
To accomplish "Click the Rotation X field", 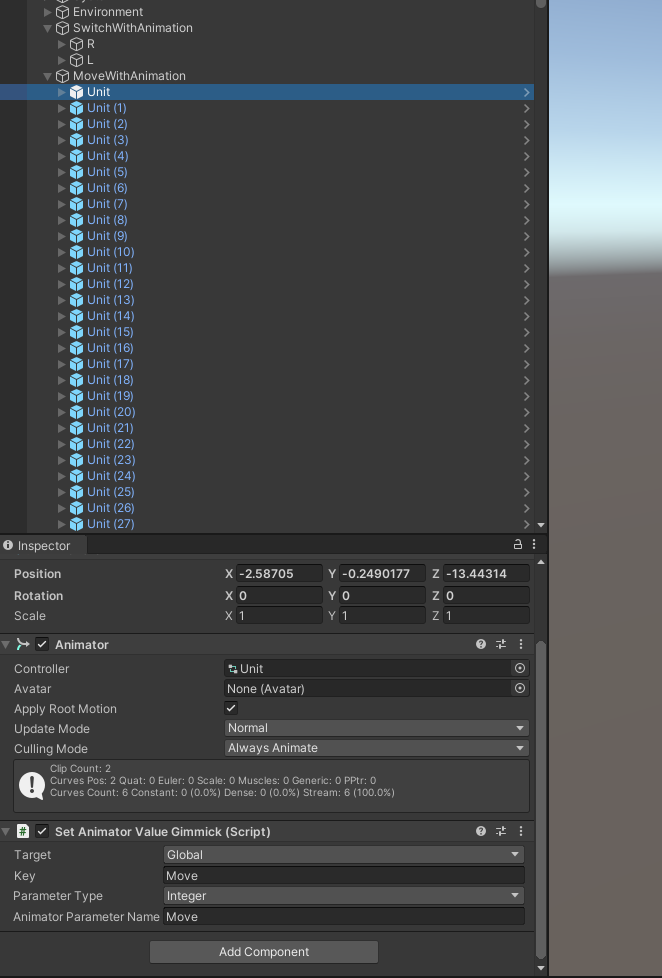I will pos(280,596).
